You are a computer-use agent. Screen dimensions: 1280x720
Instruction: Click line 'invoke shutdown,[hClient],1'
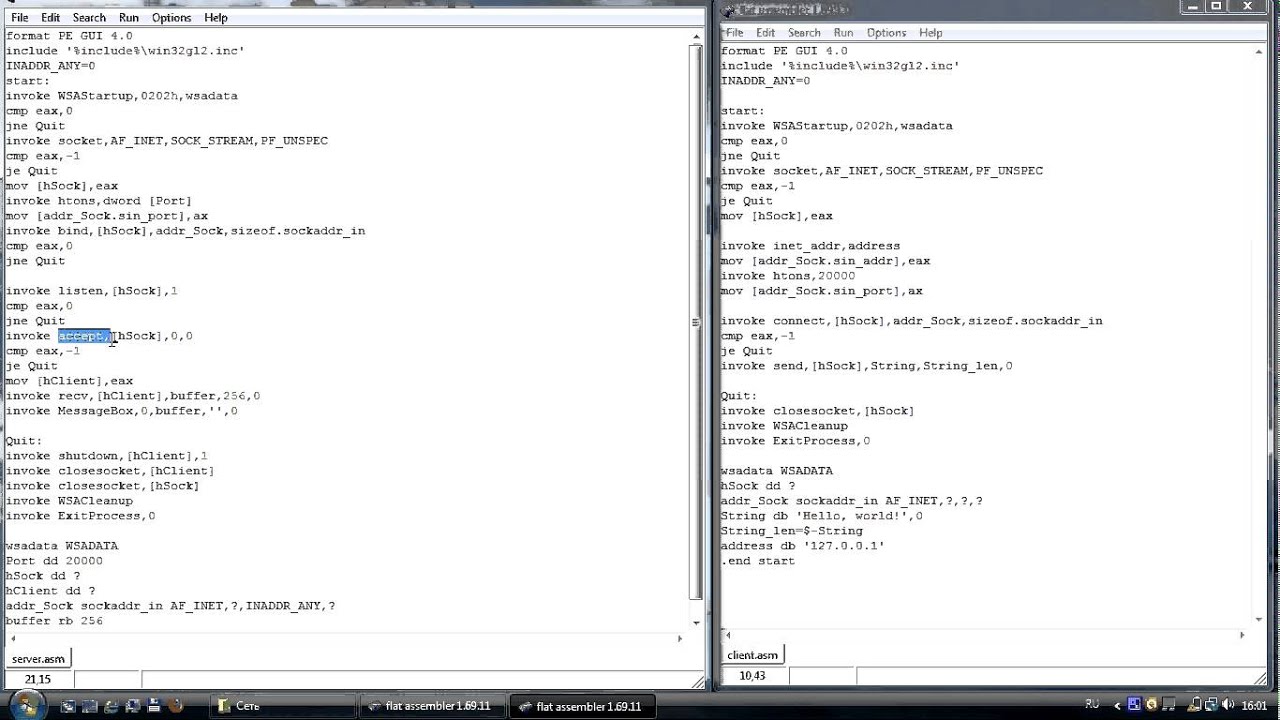click(107, 456)
